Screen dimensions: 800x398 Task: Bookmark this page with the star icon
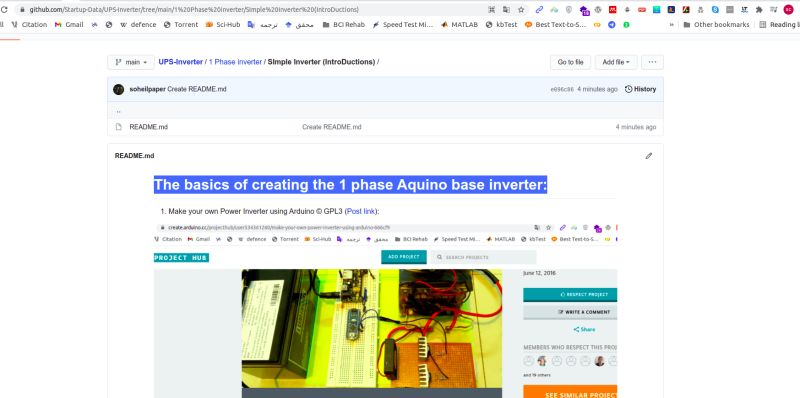click(x=521, y=9)
